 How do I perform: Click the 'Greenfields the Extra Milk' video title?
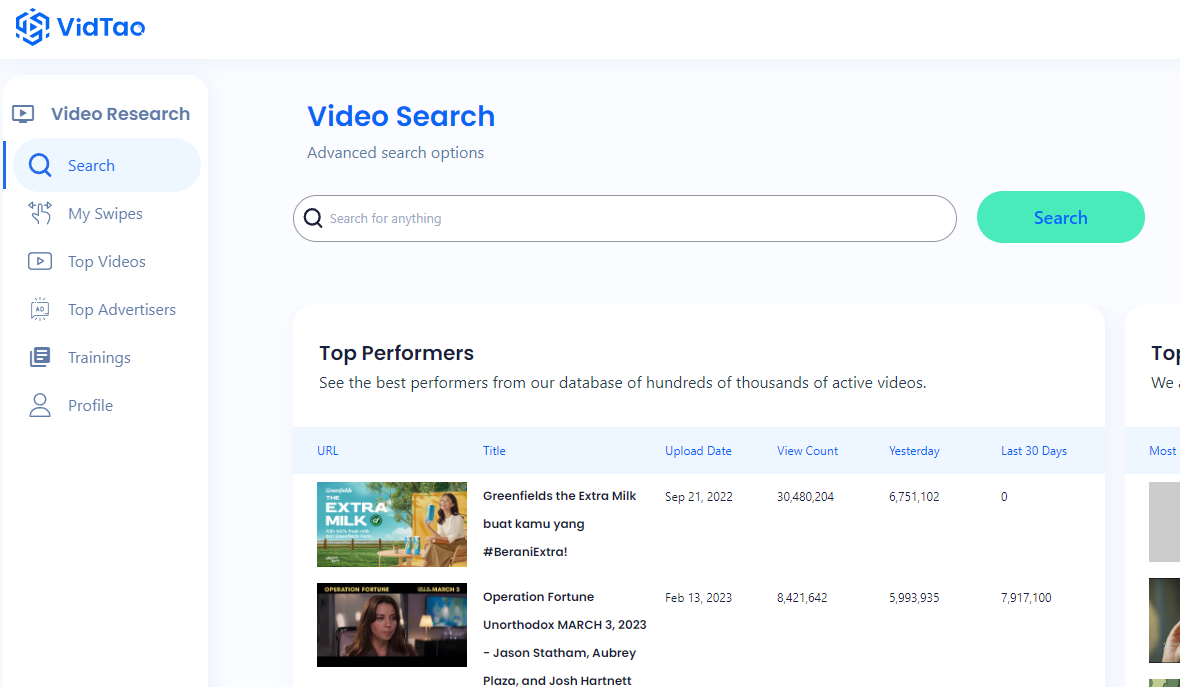click(560, 524)
